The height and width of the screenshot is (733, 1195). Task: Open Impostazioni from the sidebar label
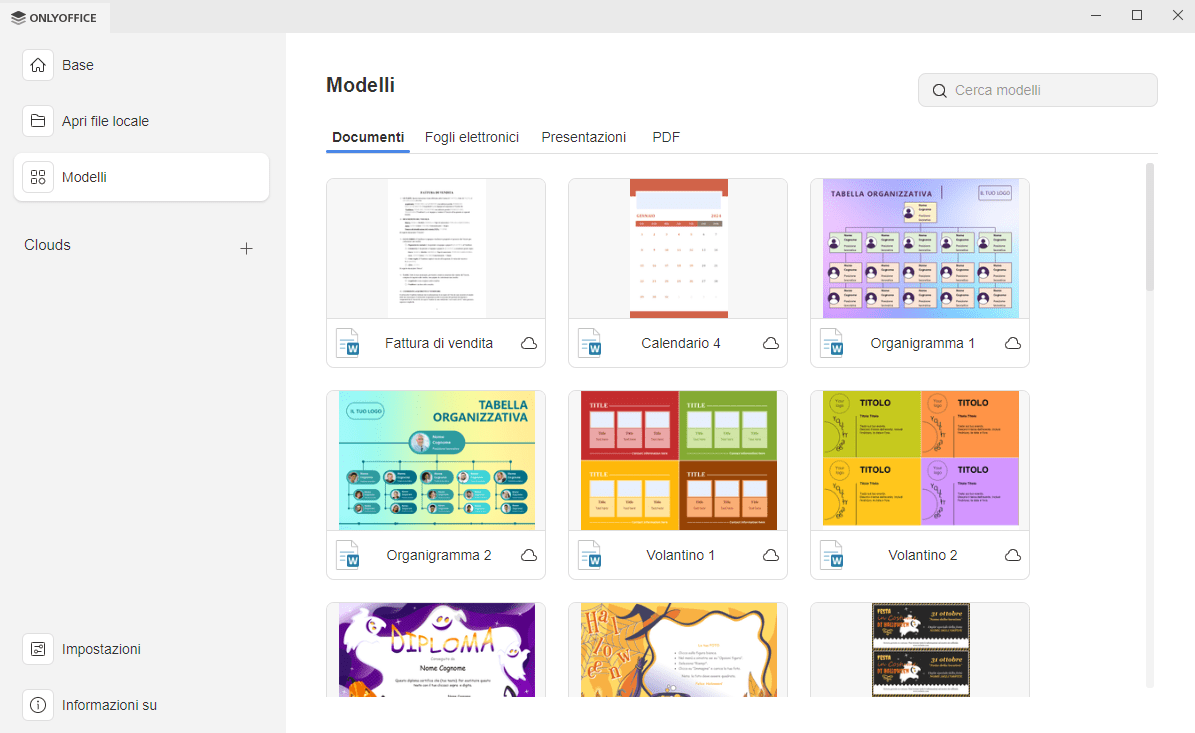[x=101, y=649]
